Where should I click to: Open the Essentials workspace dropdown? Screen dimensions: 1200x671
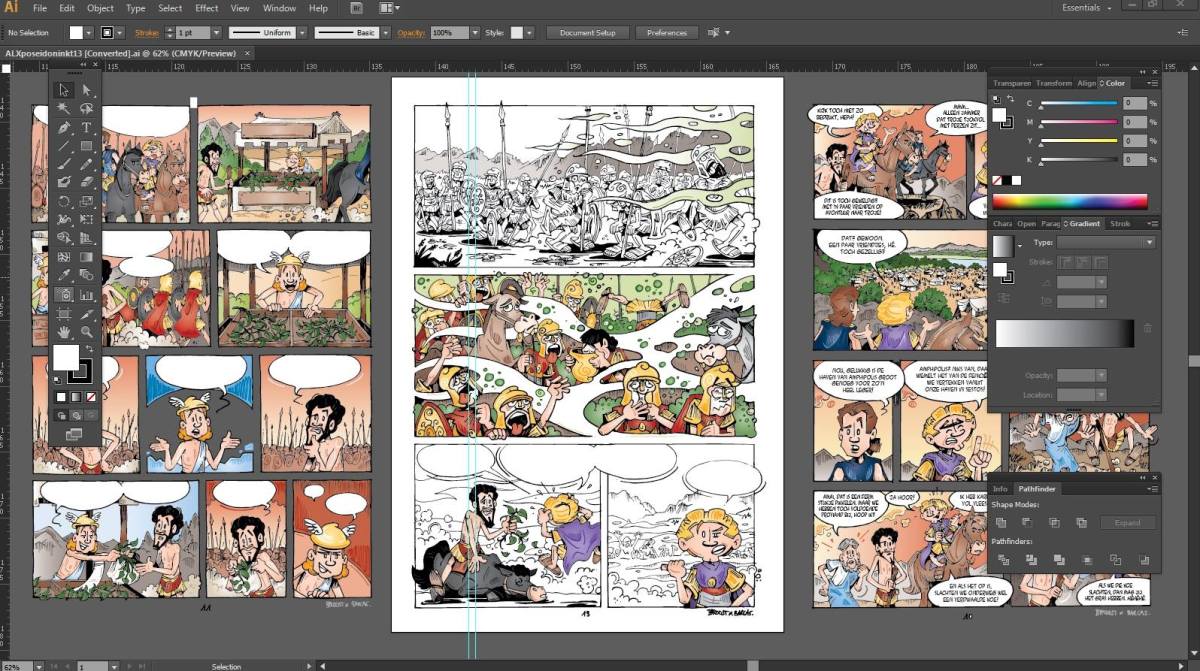point(1086,8)
